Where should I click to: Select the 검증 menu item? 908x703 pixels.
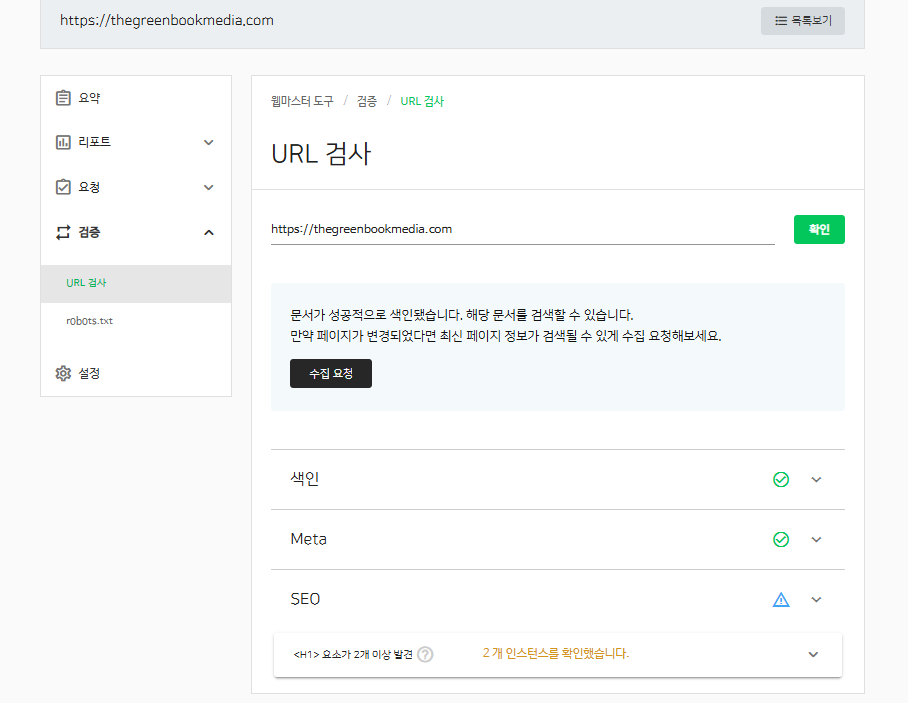point(136,232)
